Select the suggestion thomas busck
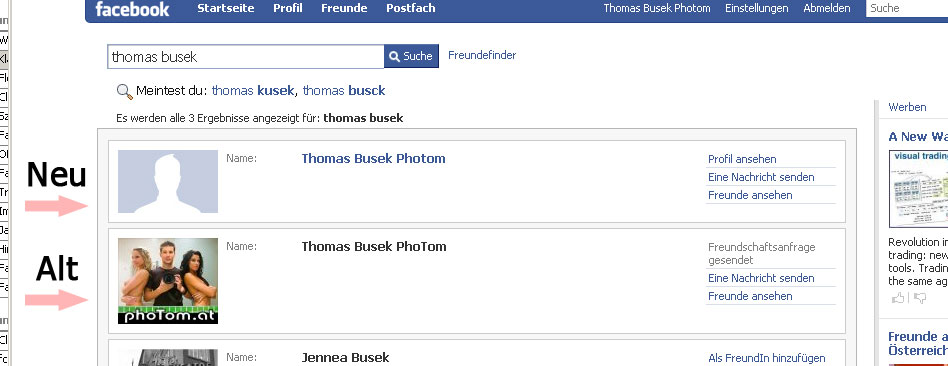 click(344, 91)
